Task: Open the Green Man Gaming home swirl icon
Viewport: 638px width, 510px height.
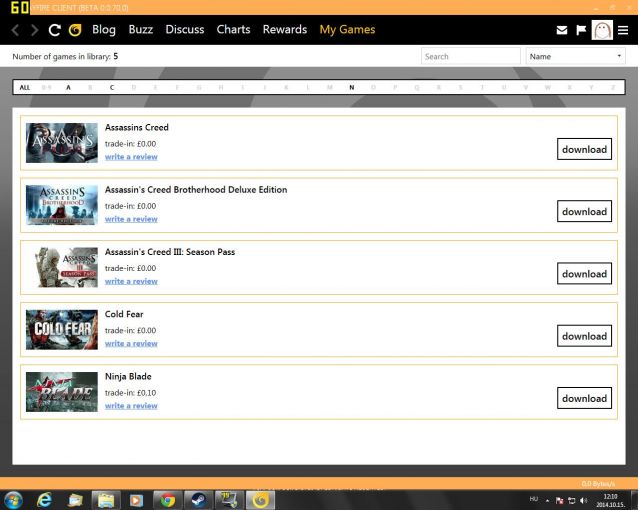Action: coord(75,30)
